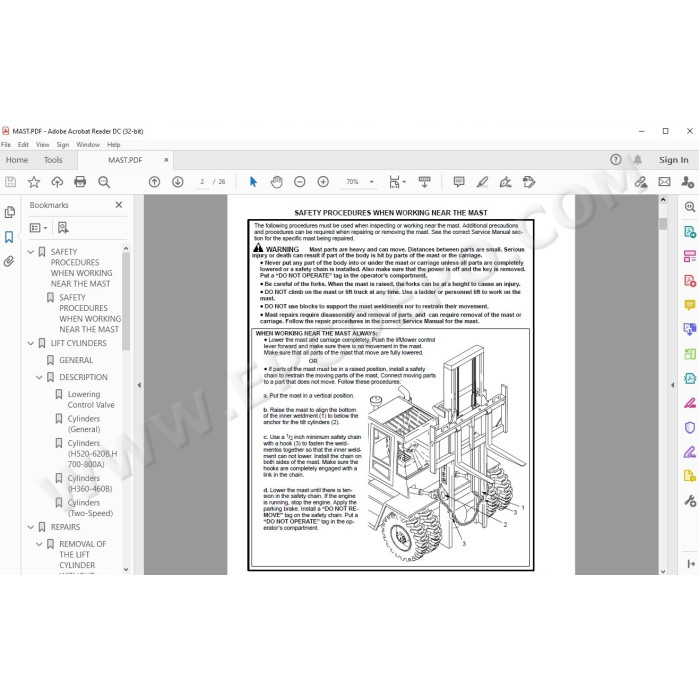The image size is (700, 700).
Task: Close the Bookmarks panel
Action: (x=119, y=205)
